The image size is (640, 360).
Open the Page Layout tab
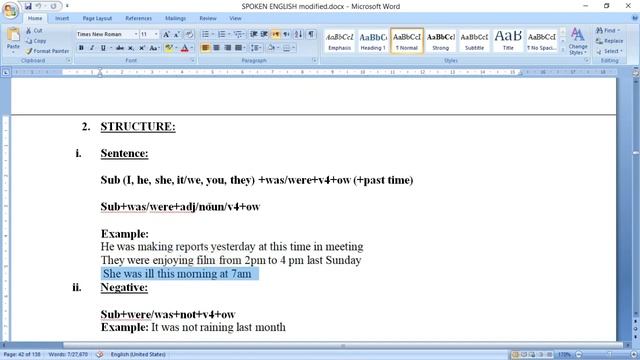coord(97,18)
